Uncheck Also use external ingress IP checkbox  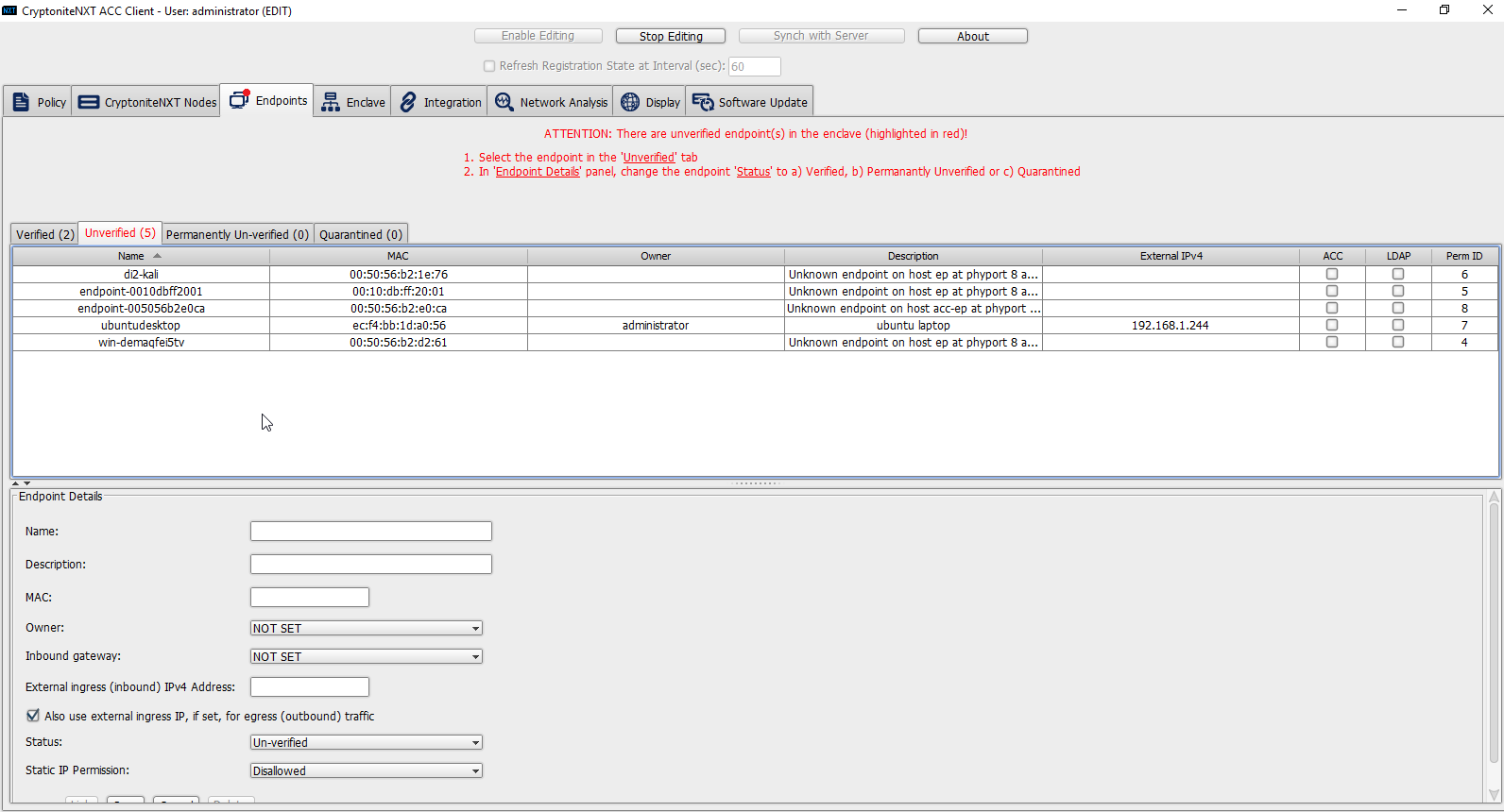click(x=33, y=716)
